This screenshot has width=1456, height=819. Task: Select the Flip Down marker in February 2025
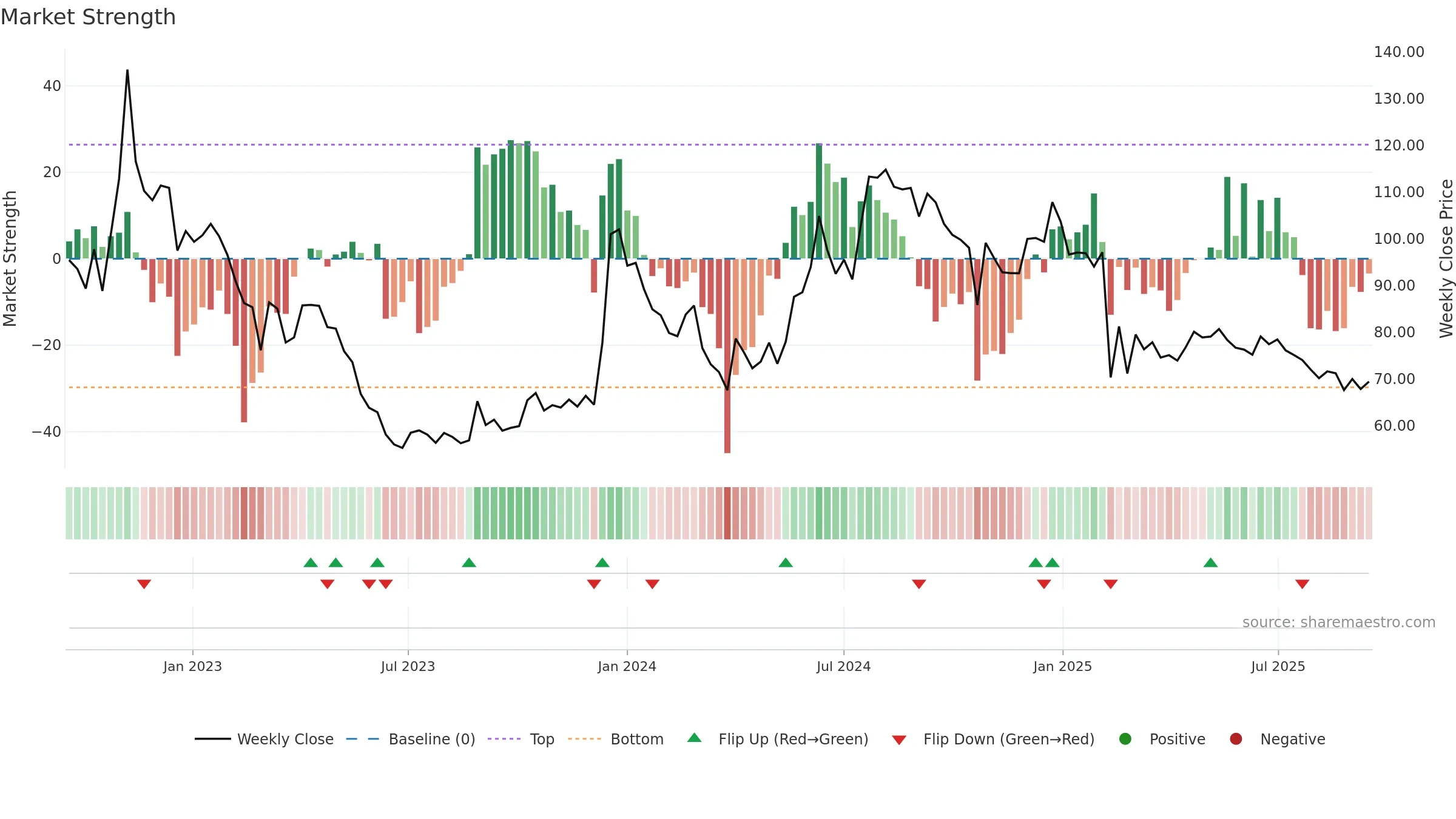(x=1111, y=584)
